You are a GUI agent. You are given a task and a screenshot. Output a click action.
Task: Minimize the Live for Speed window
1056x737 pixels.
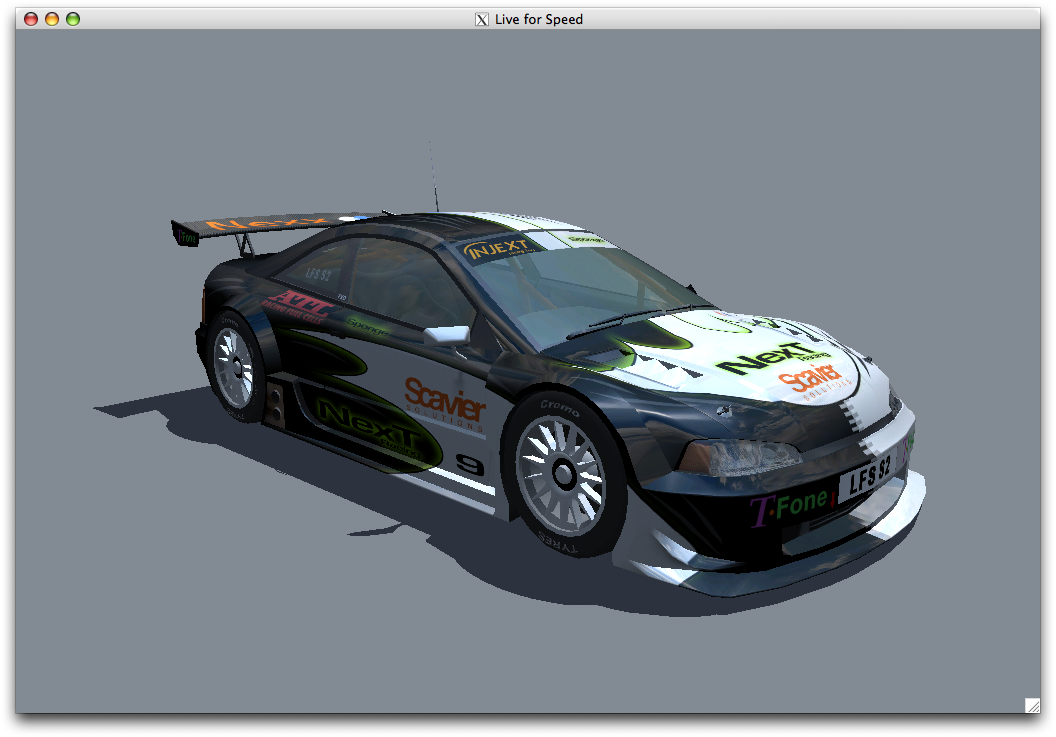52,19
